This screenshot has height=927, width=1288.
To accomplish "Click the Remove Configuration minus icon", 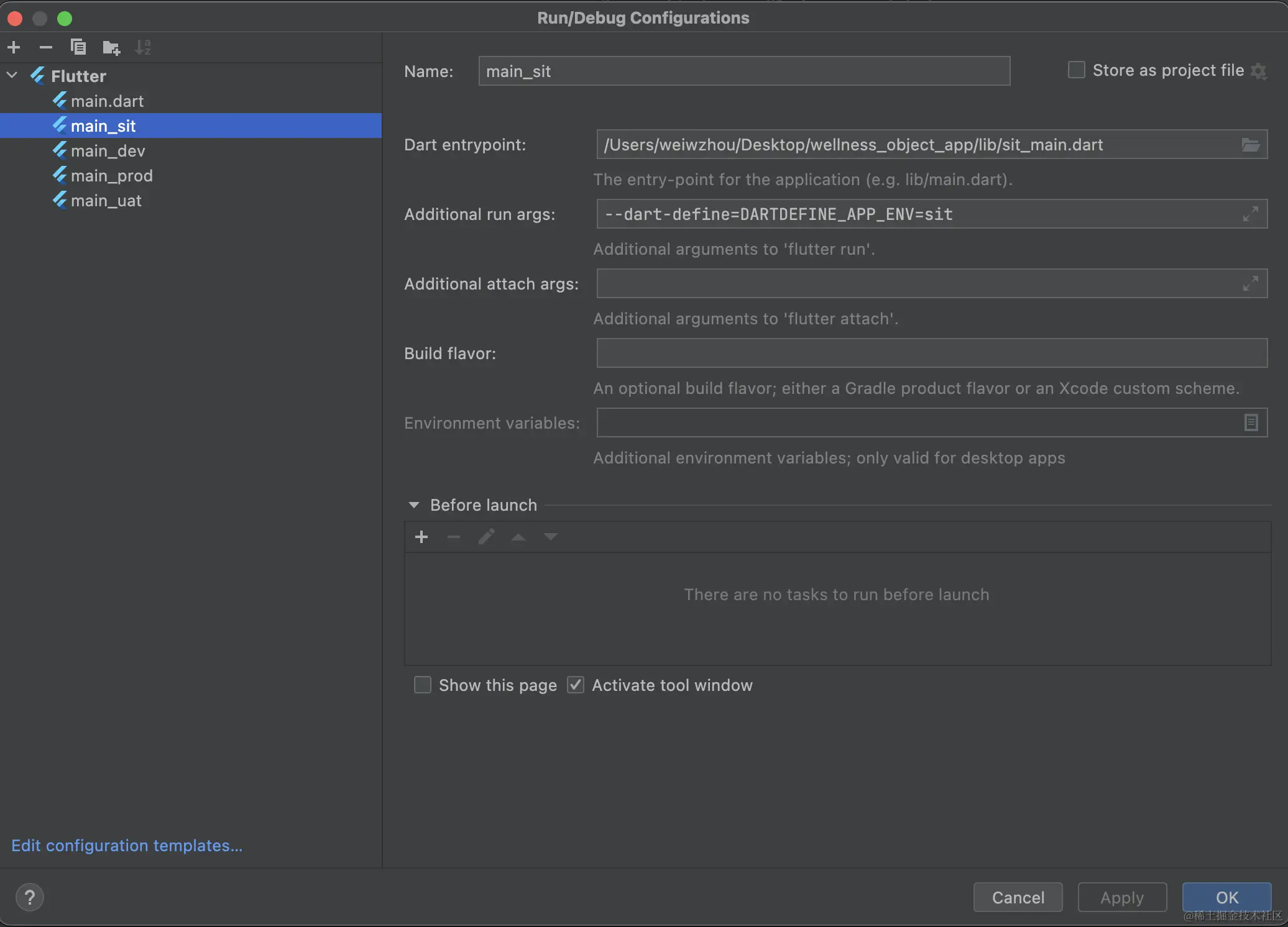I will [45, 47].
